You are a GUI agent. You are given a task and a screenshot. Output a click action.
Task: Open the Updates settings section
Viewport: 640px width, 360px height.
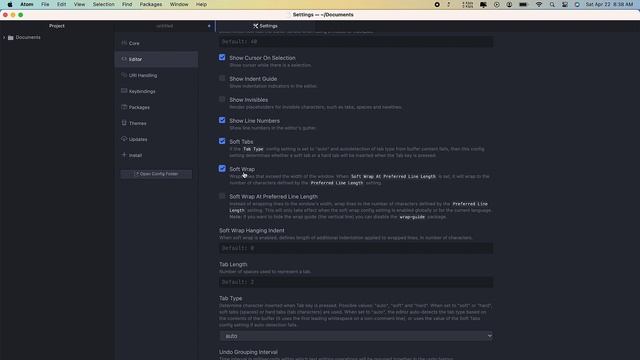tap(156, 139)
